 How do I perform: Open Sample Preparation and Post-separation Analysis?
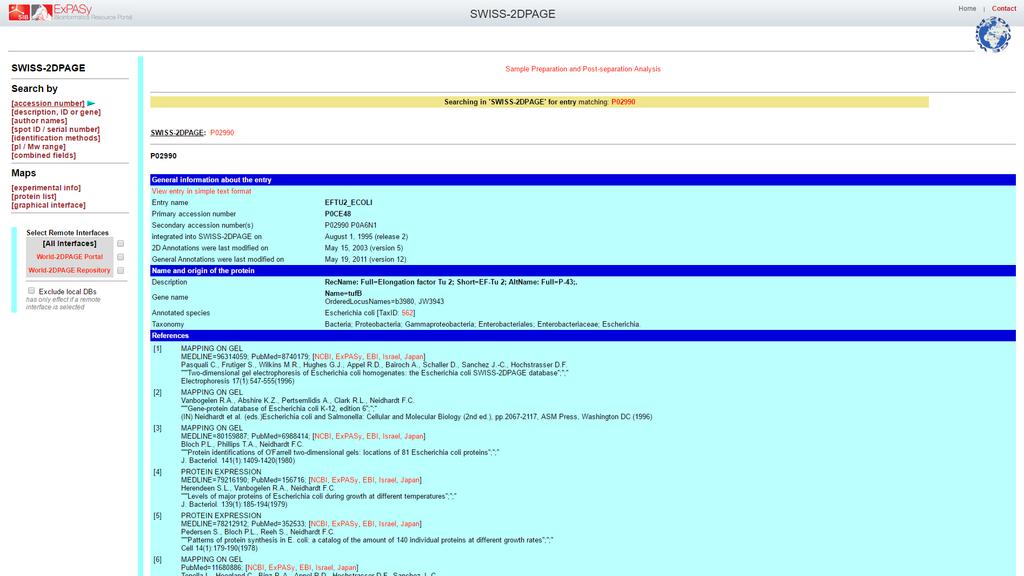pos(583,69)
